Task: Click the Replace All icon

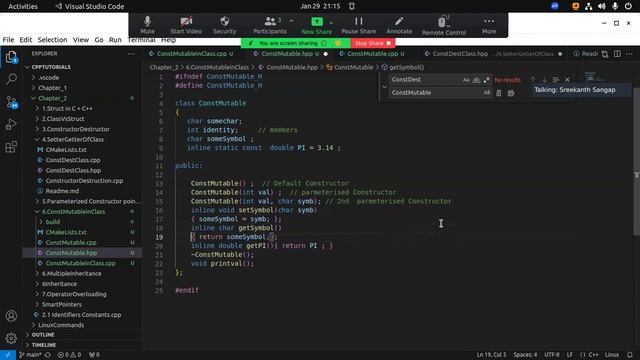Action: pos(511,93)
